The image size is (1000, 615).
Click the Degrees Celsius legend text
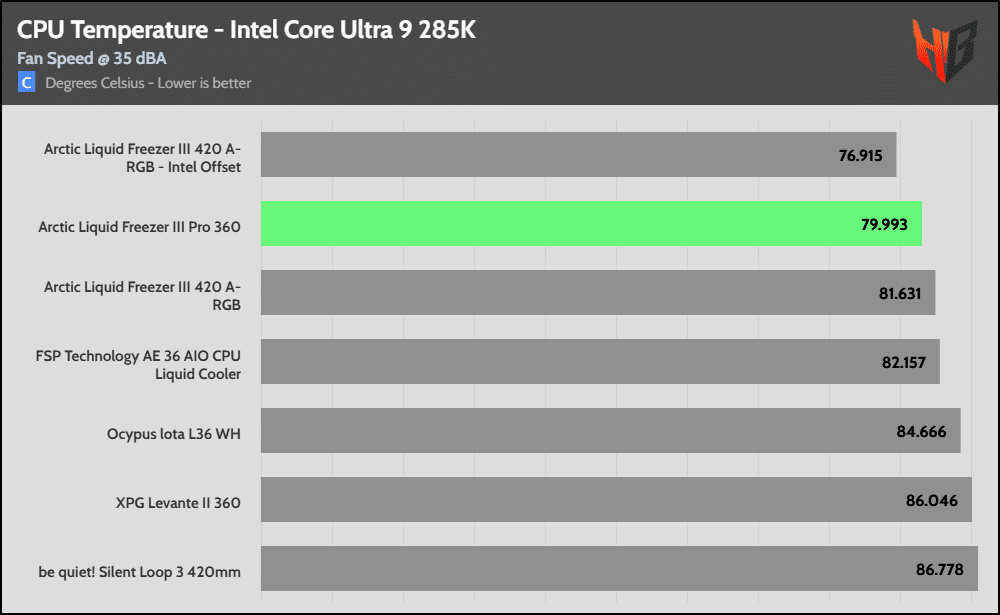tap(148, 83)
